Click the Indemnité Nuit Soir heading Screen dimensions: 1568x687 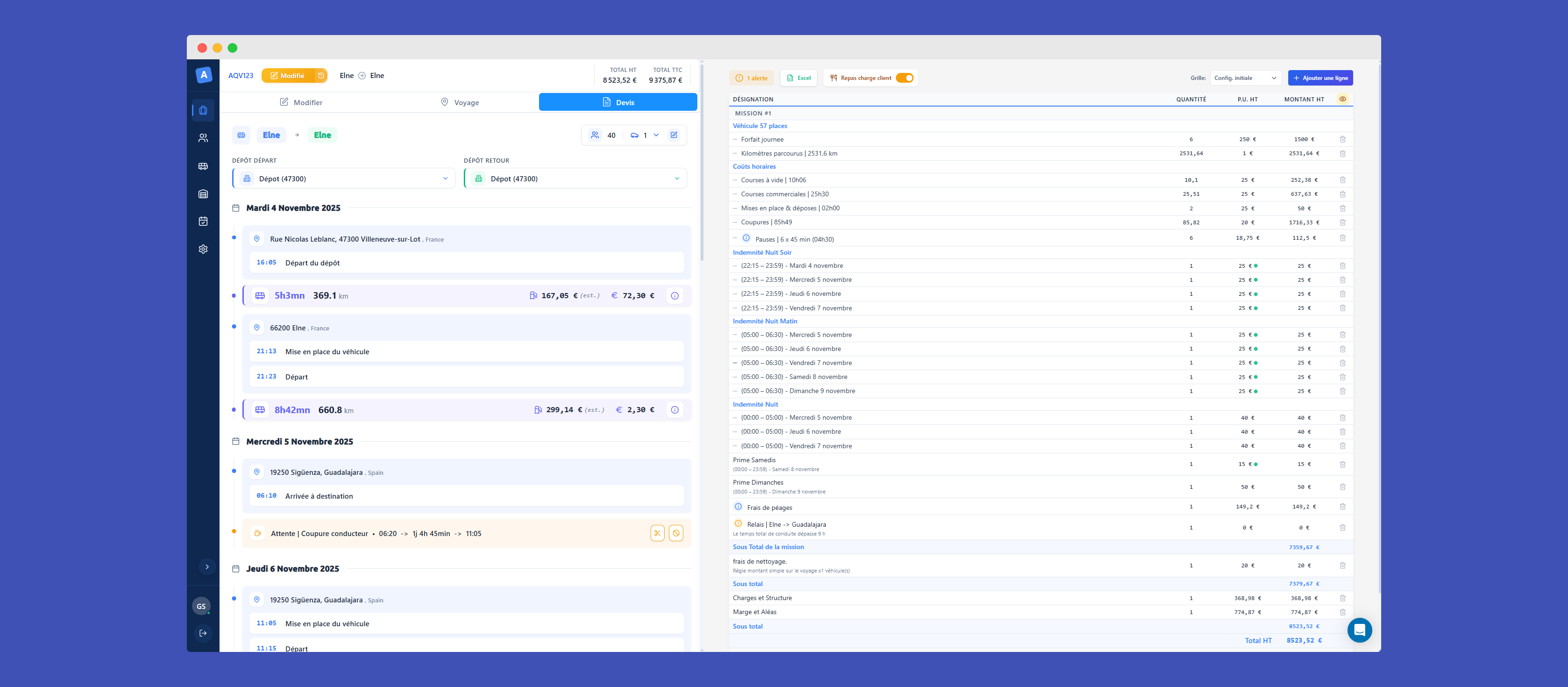coord(762,252)
